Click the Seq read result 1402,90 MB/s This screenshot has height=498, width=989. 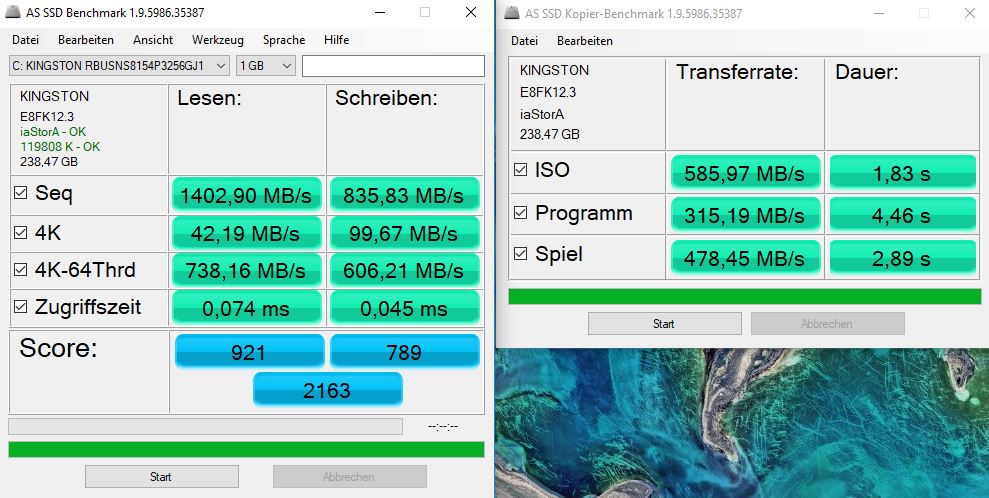246,195
